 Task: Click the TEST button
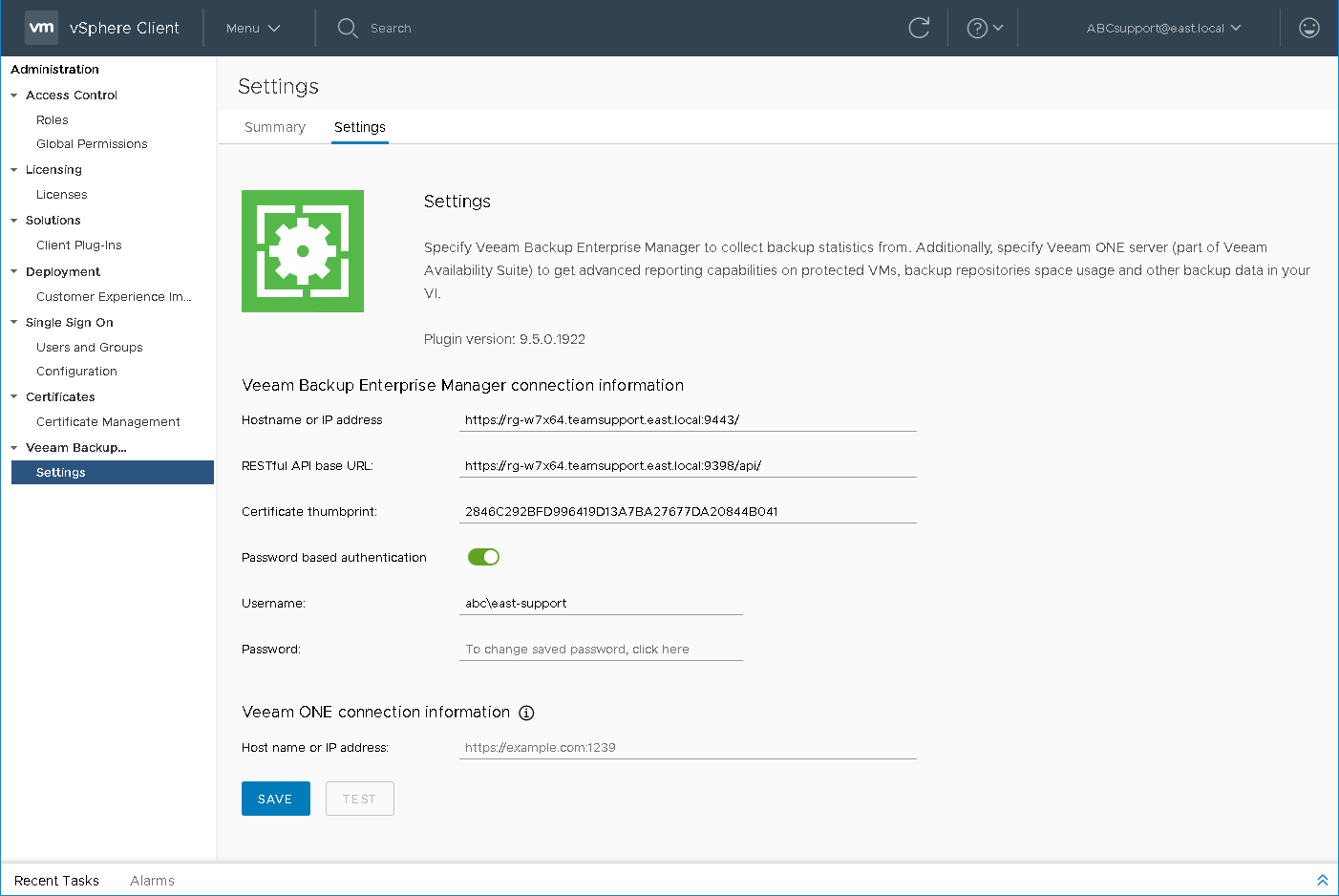tap(360, 799)
